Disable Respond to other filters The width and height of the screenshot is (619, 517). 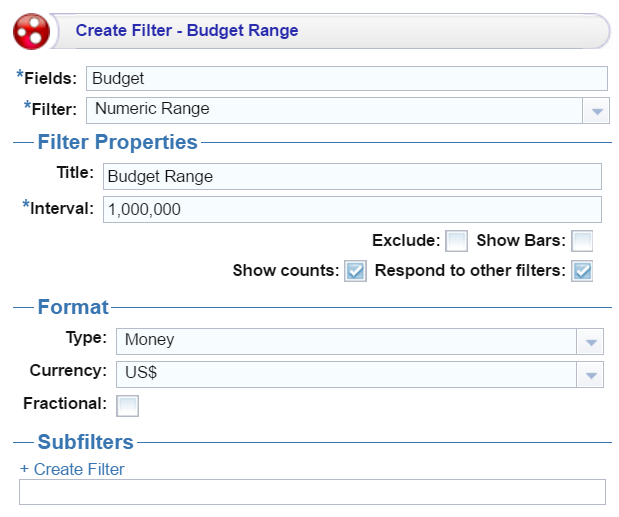pyautogui.click(x=582, y=271)
